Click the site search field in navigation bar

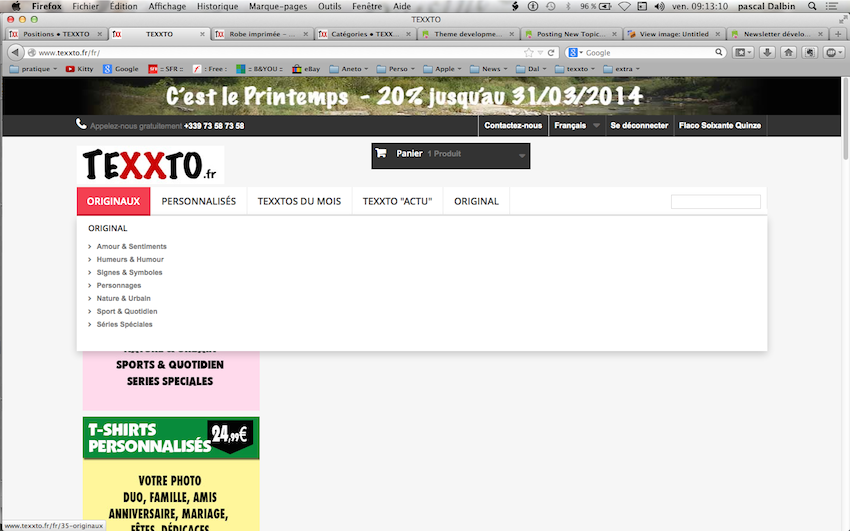coord(716,202)
